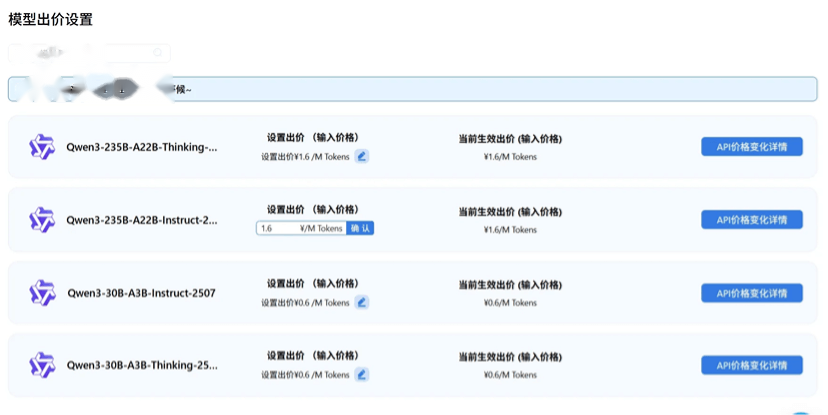Click current price ¥0.6/M Tokens in Instruct-2507 row
Screen dimensions: 828x415
(510, 303)
